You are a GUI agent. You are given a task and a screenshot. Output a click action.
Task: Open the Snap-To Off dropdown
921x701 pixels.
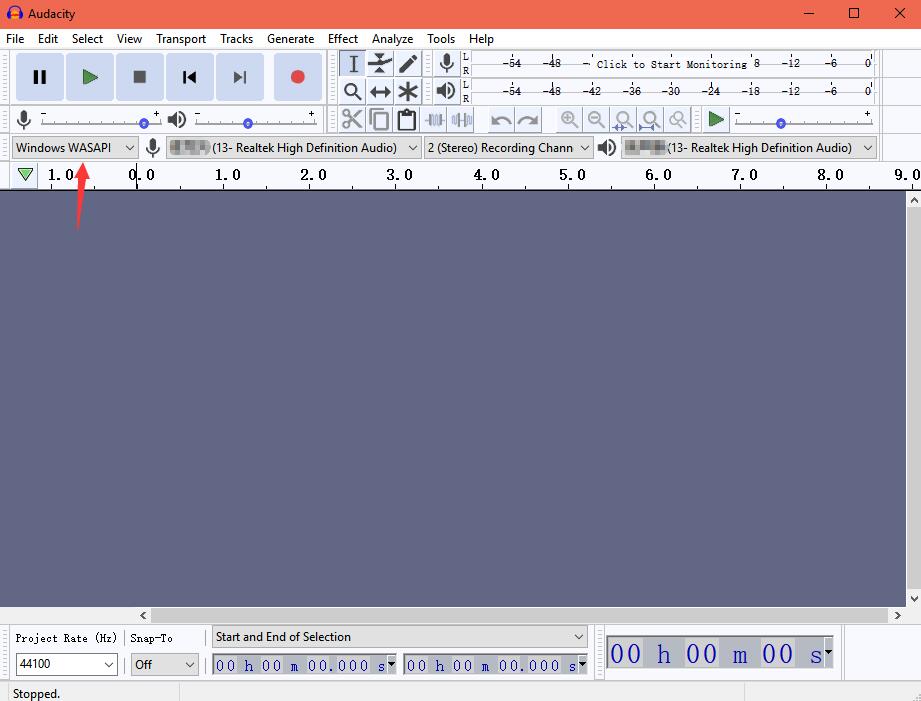click(164, 665)
